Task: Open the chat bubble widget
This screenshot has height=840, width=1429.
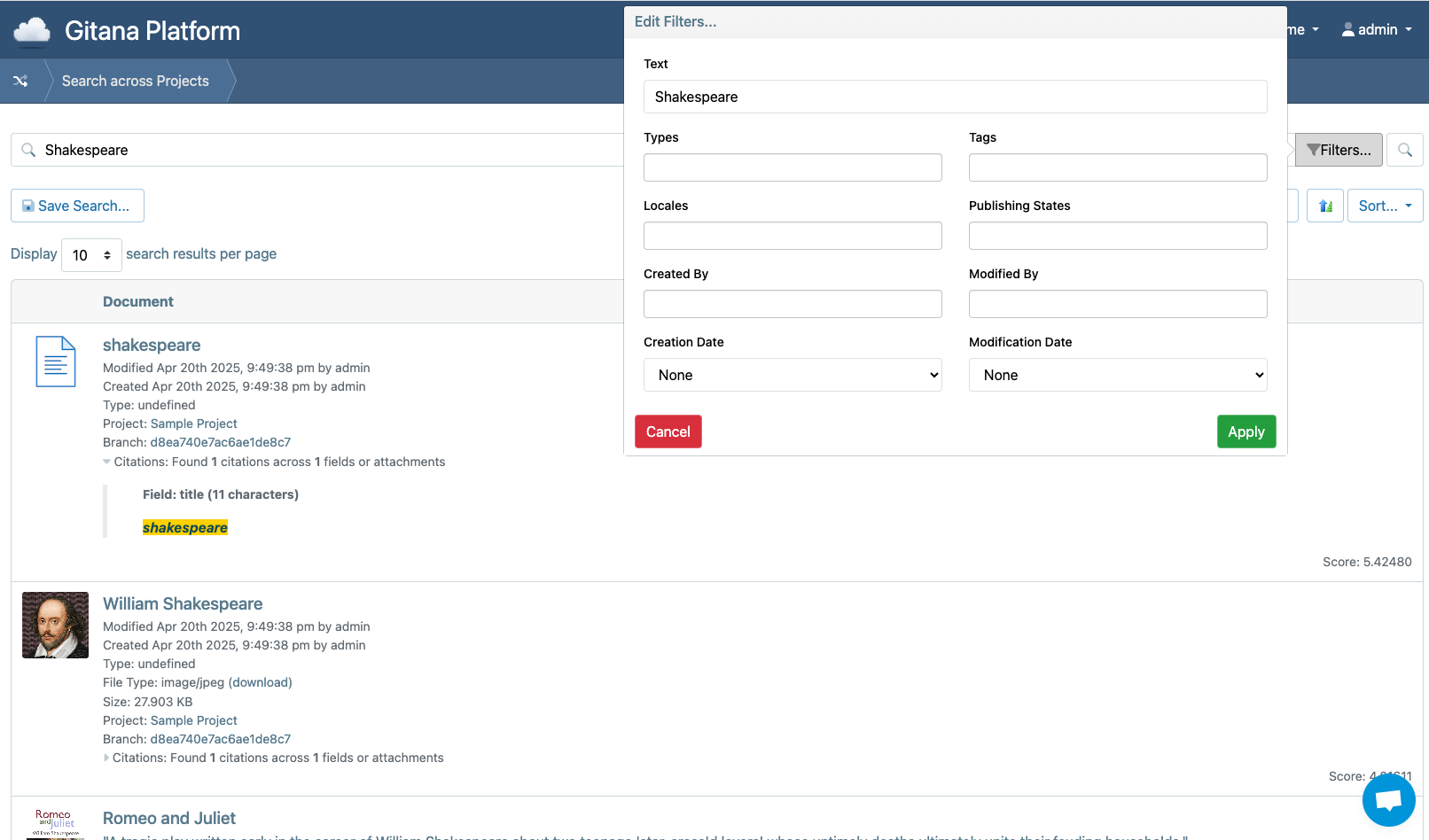Action: click(x=1388, y=800)
